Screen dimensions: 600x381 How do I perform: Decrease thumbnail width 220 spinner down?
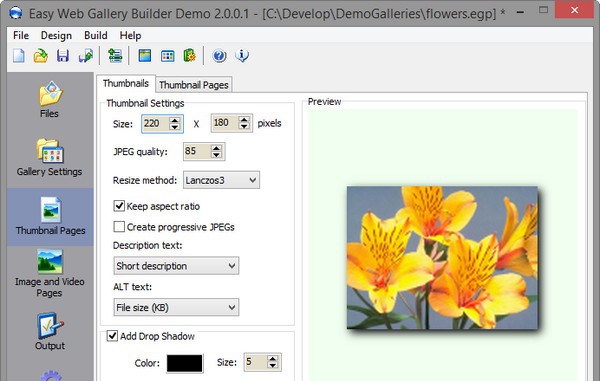coord(175,127)
